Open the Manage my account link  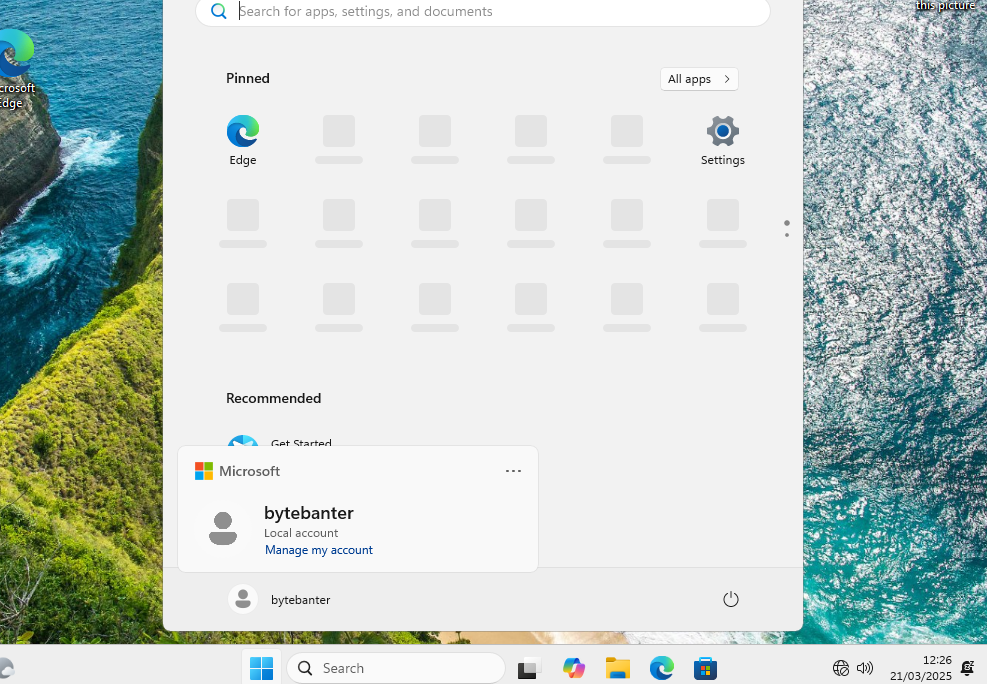[318, 549]
